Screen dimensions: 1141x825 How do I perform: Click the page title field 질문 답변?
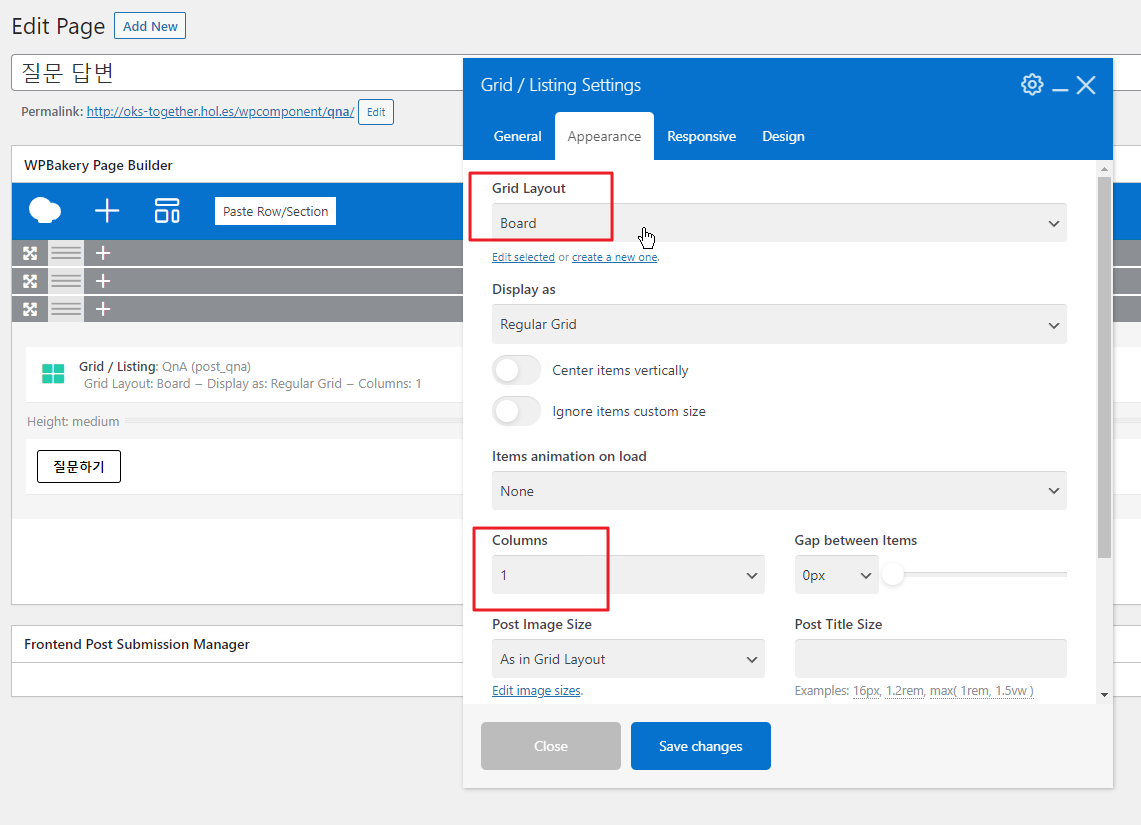(237, 73)
